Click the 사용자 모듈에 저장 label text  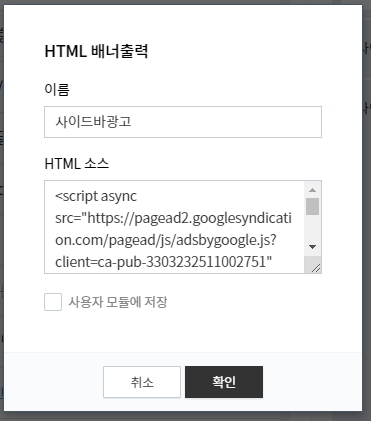point(118,302)
